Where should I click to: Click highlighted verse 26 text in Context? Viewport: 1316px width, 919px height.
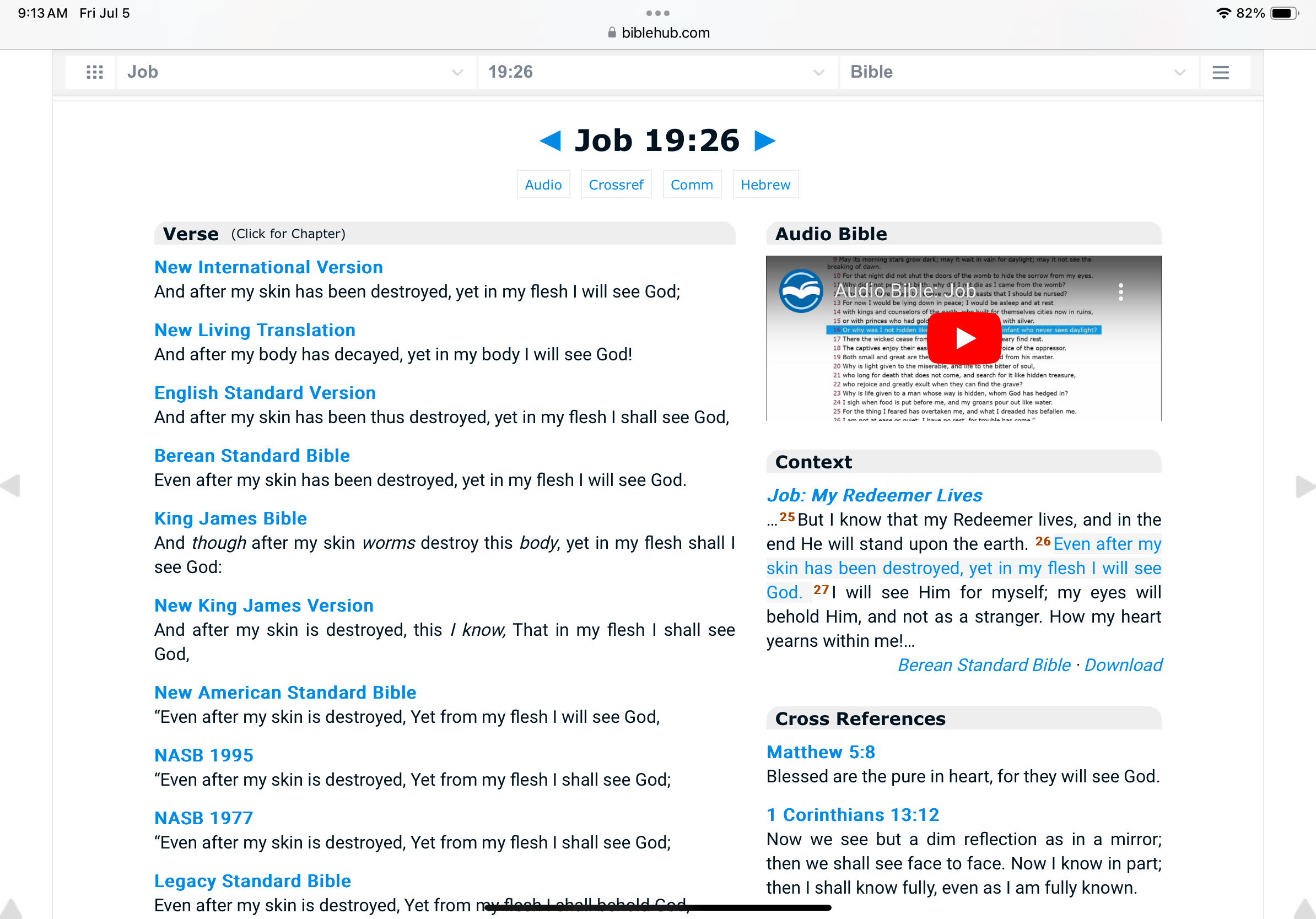[x=963, y=568]
